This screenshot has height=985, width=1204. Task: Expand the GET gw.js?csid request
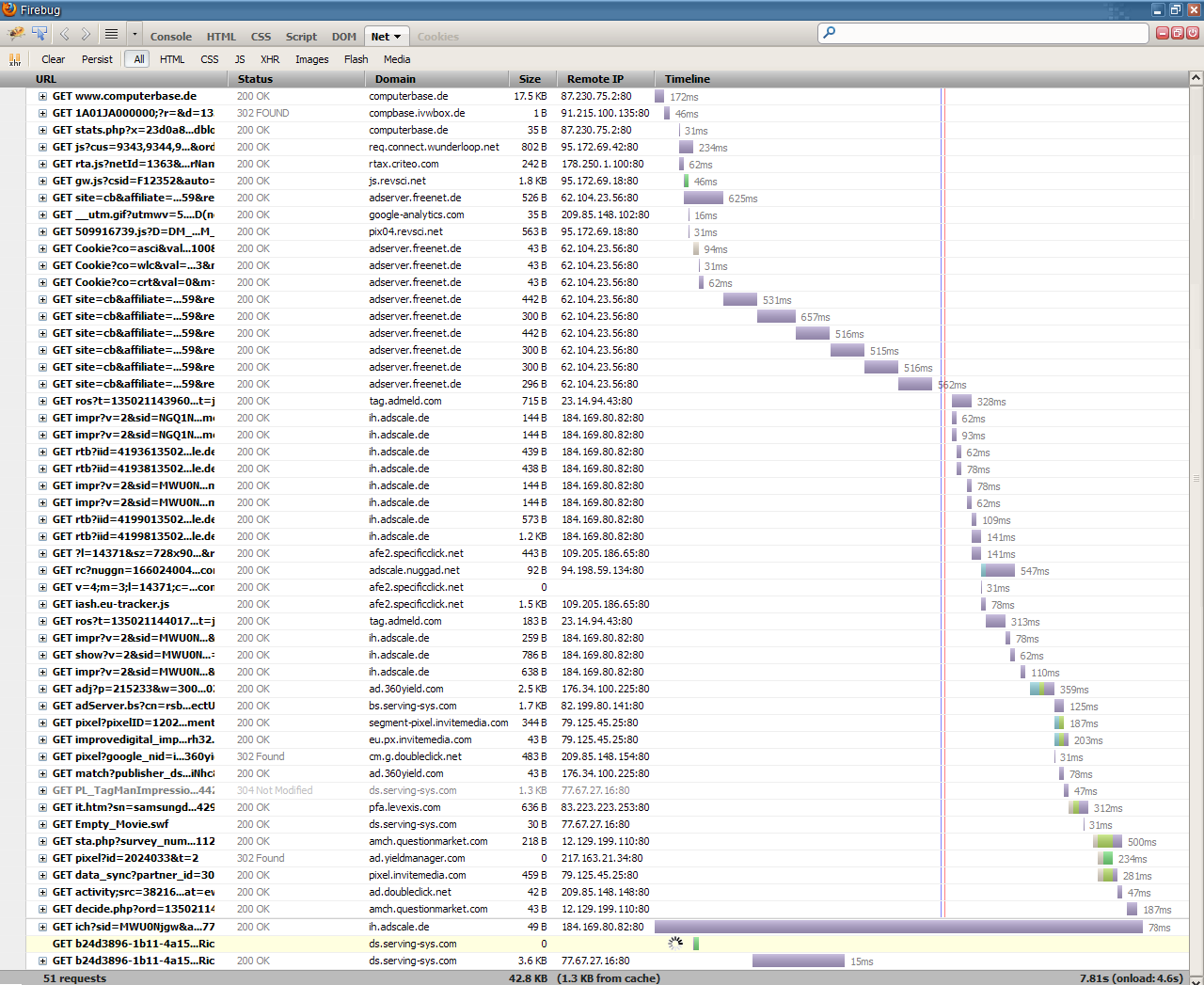click(x=42, y=181)
